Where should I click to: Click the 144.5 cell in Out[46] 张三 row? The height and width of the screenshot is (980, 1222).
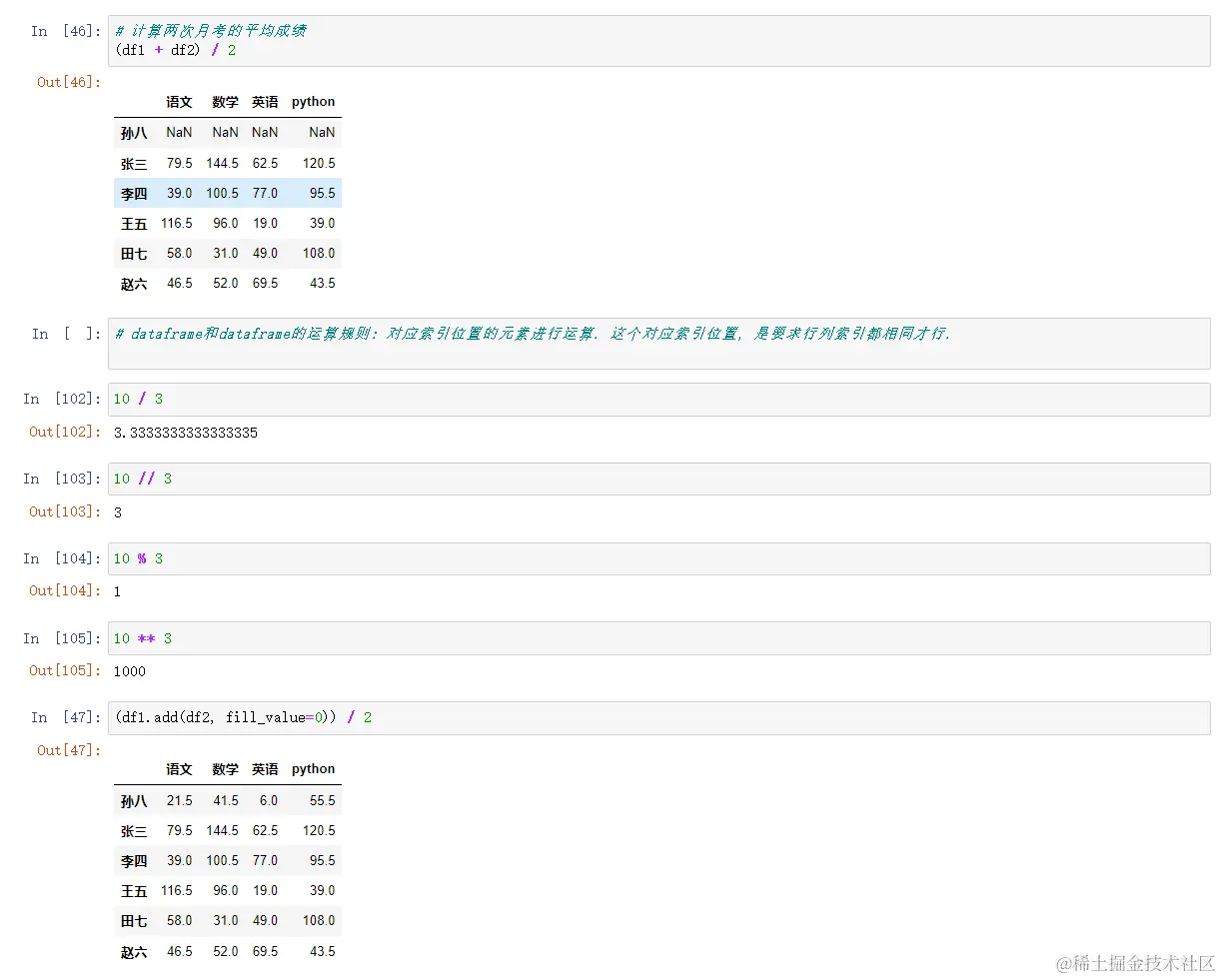tap(223, 163)
